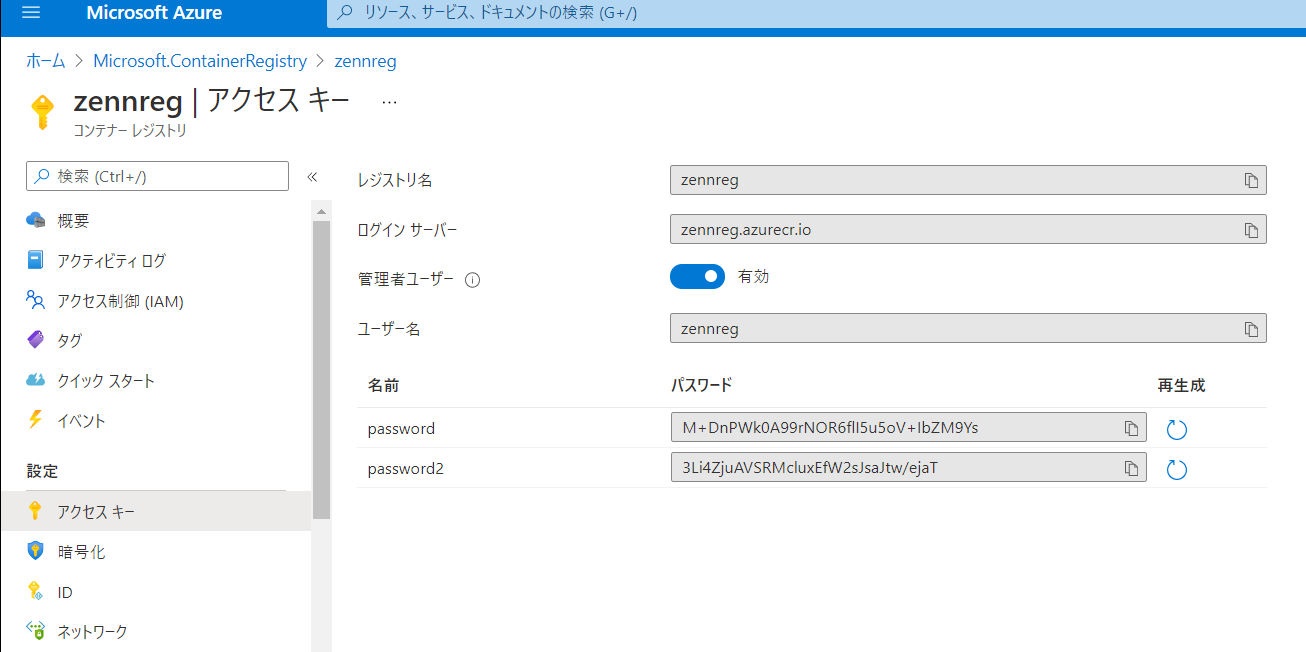Click the sidebar 検索 (Ctrl+/) box

click(157, 176)
